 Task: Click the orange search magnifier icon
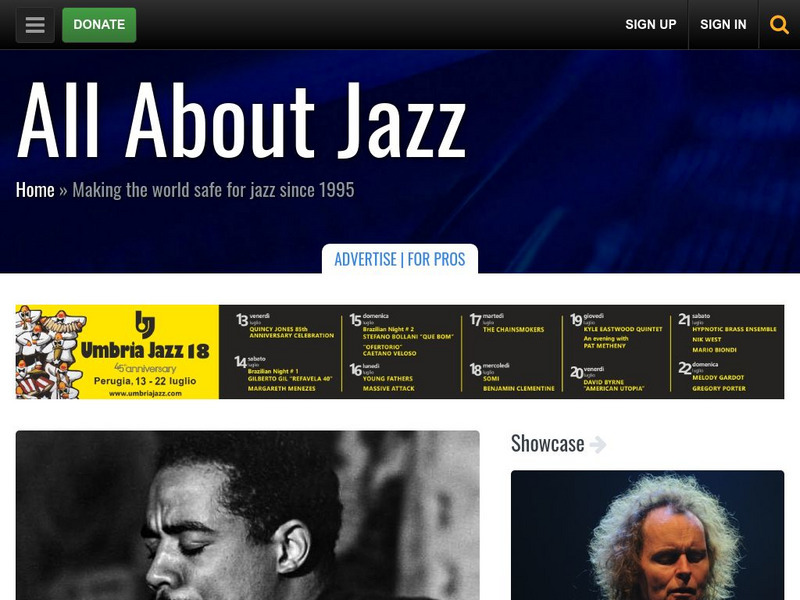[x=779, y=24]
